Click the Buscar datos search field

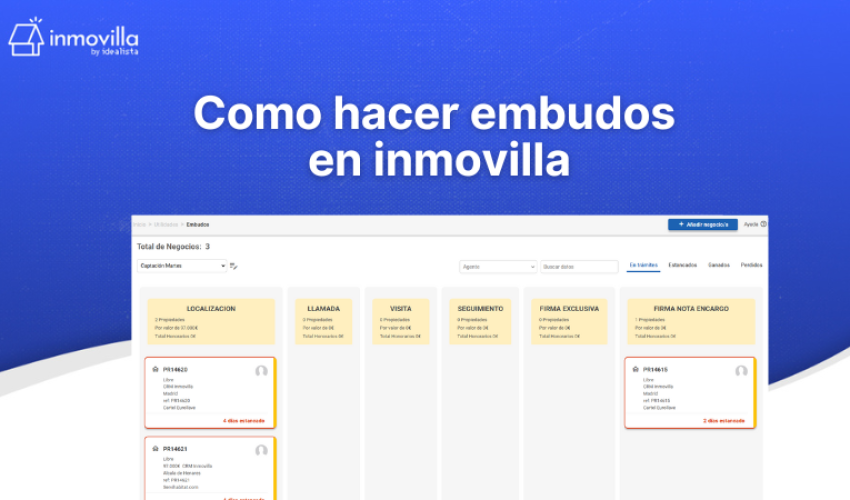click(x=579, y=267)
